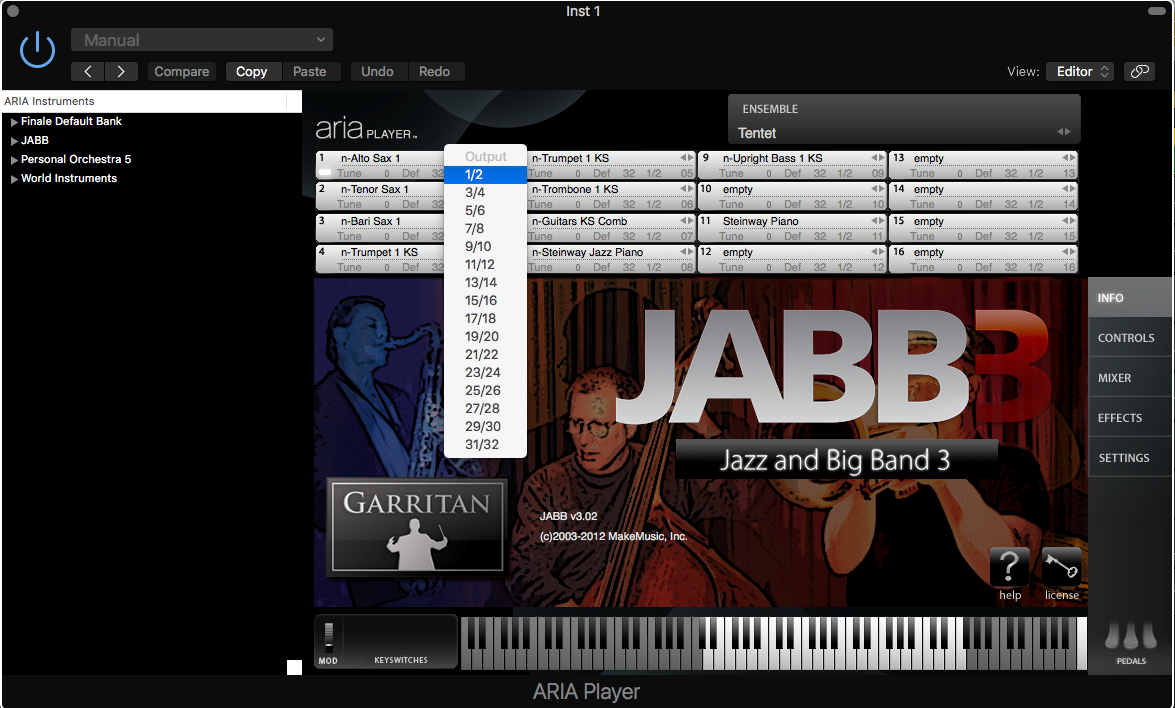The height and width of the screenshot is (708, 1175).
Task: Open the MIXER tab
Action: click(1130, 378)
